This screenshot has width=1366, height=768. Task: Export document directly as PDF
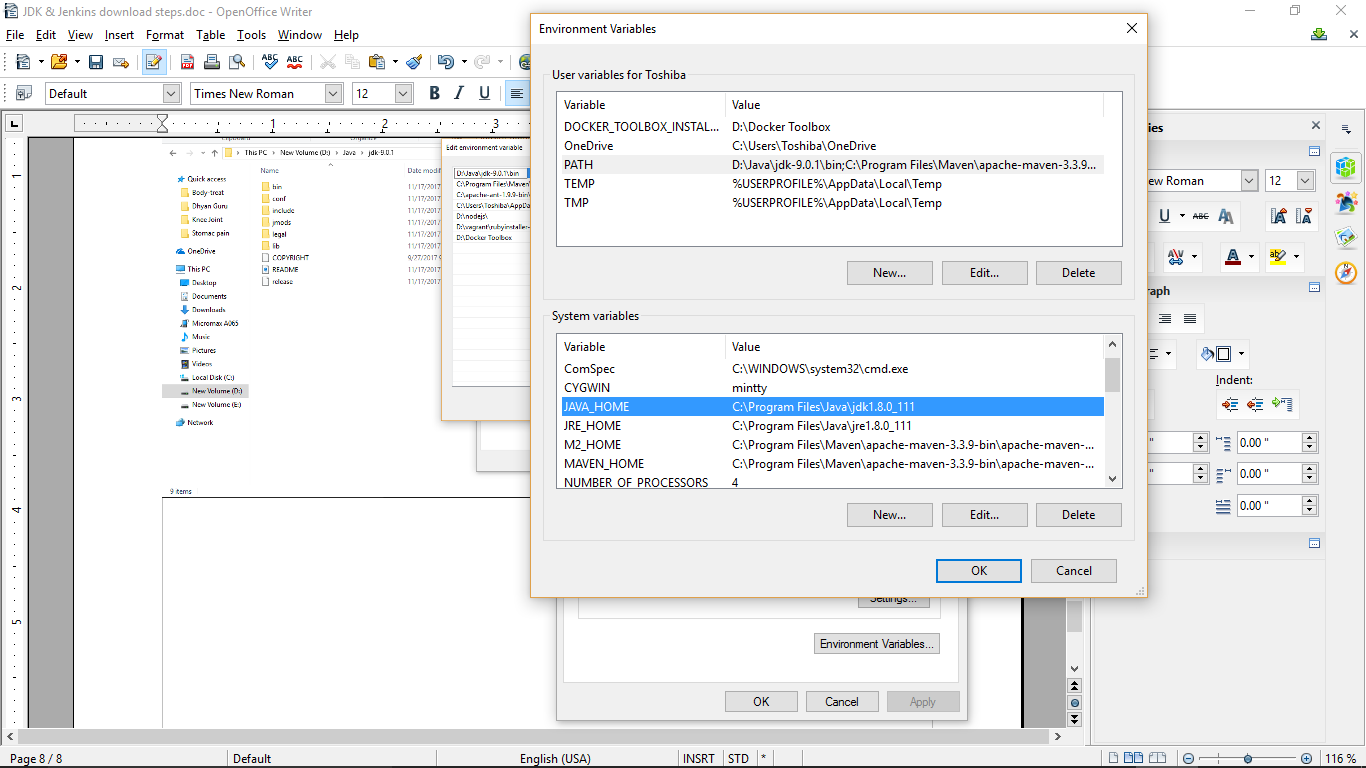coord(185,62)
